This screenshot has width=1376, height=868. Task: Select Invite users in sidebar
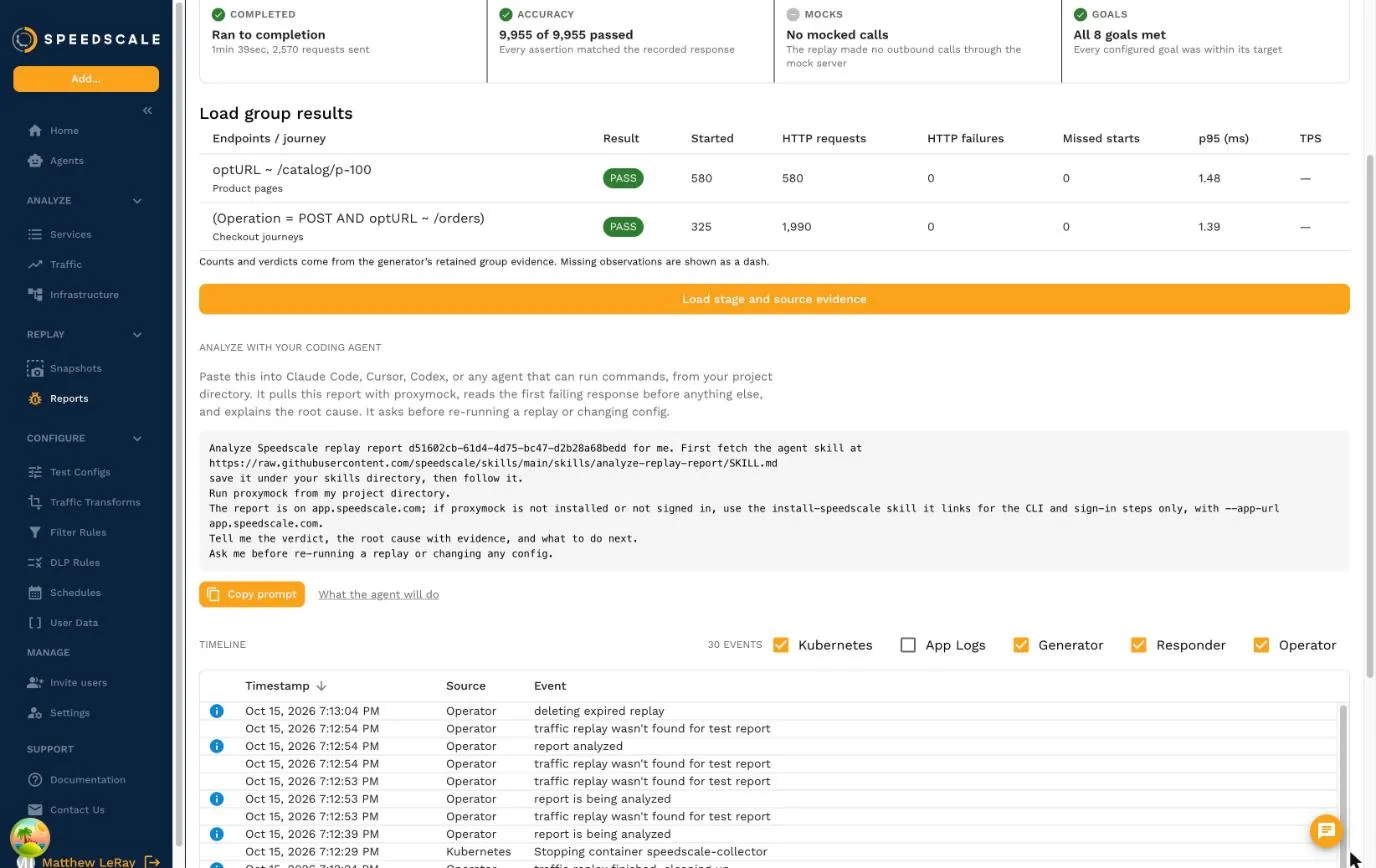pos(78,683)
